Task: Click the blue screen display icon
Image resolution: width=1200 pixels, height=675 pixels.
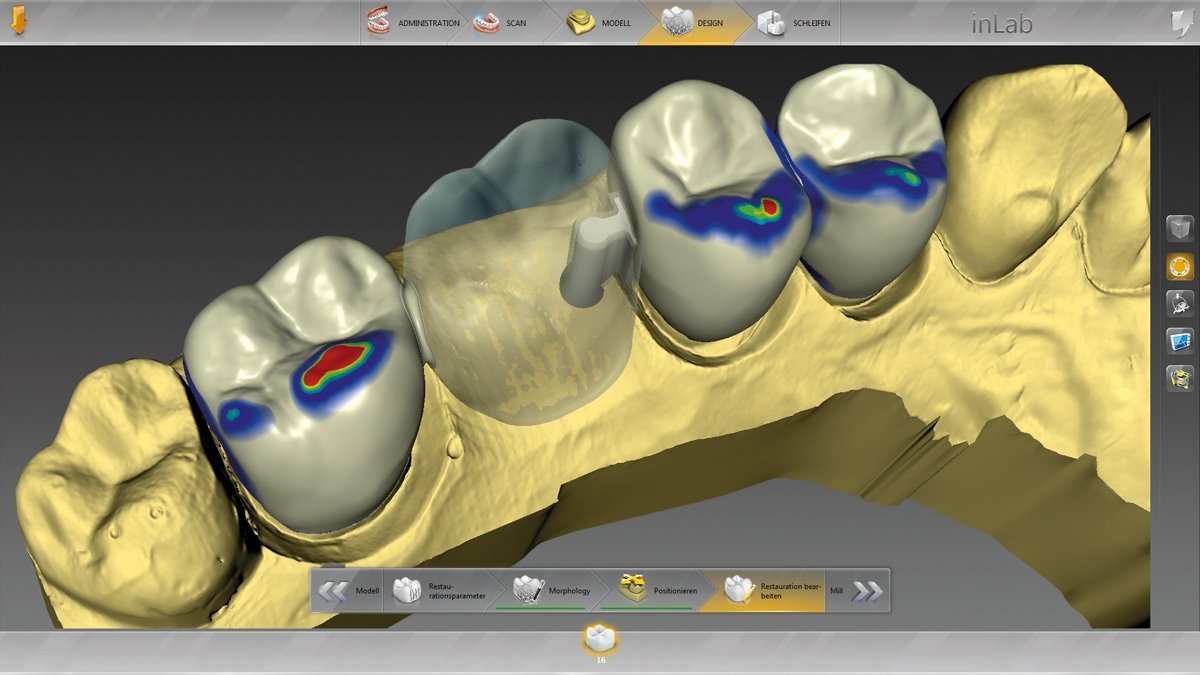Action: click(x=1180, y=341)
